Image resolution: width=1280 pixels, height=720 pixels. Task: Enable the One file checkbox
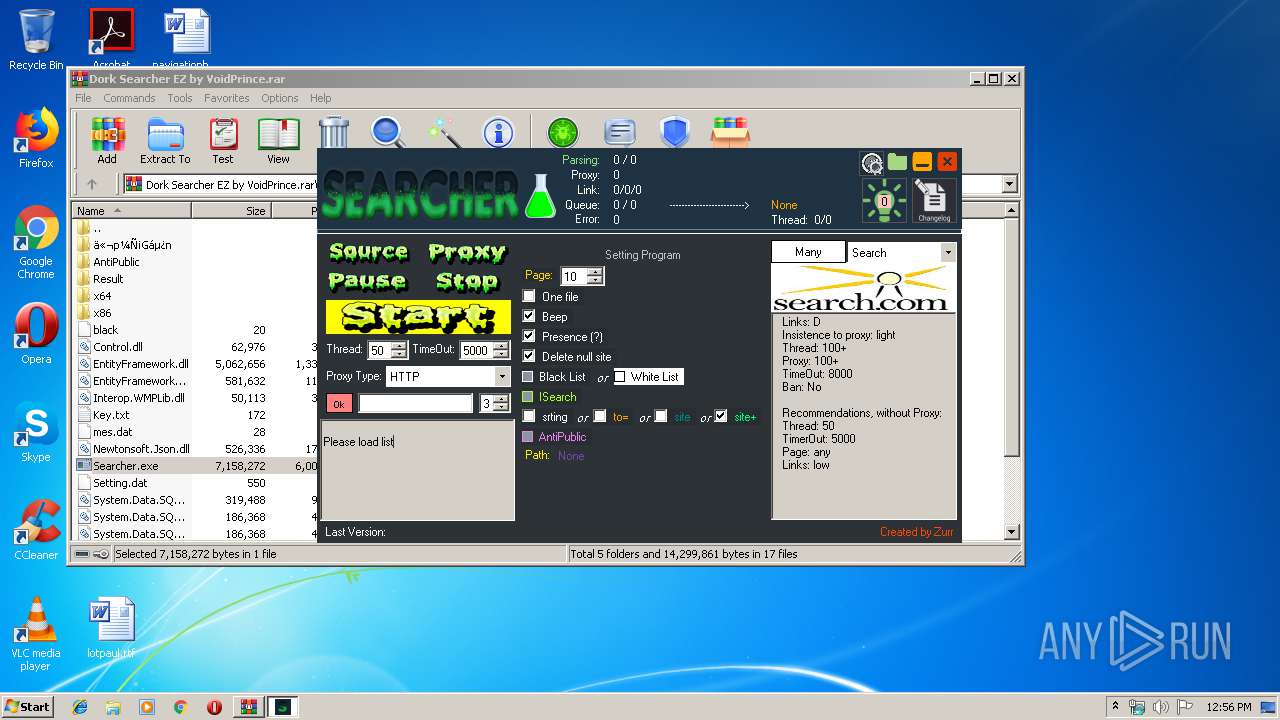tap(530, 297)
